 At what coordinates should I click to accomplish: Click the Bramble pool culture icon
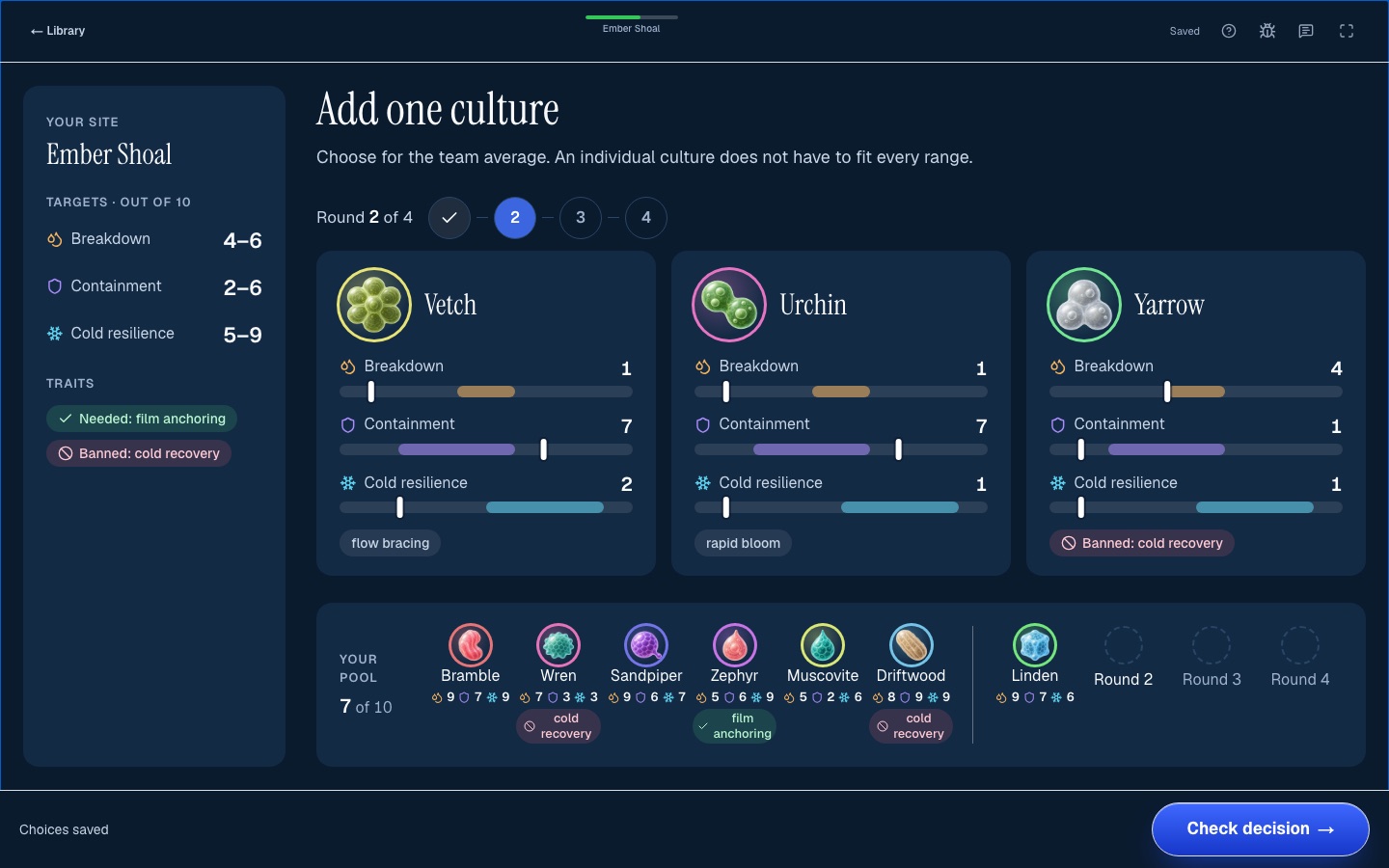471,645
